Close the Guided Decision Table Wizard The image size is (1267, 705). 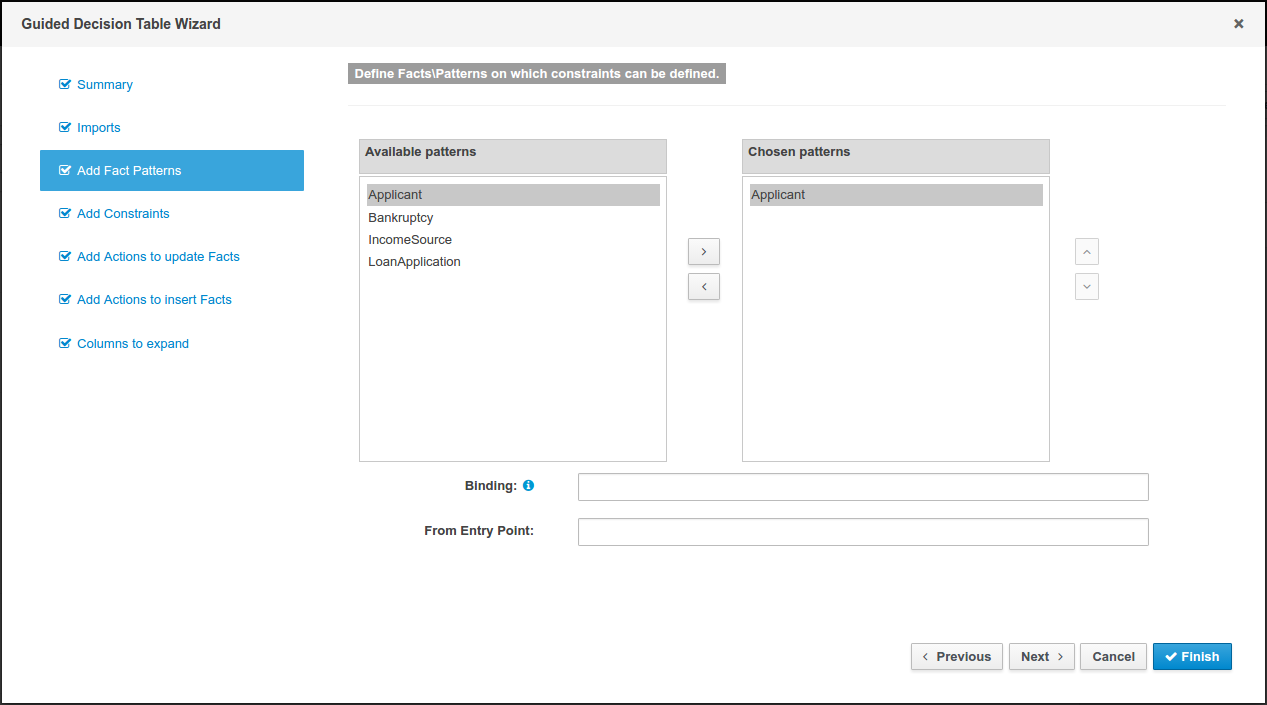[1238, 24]
